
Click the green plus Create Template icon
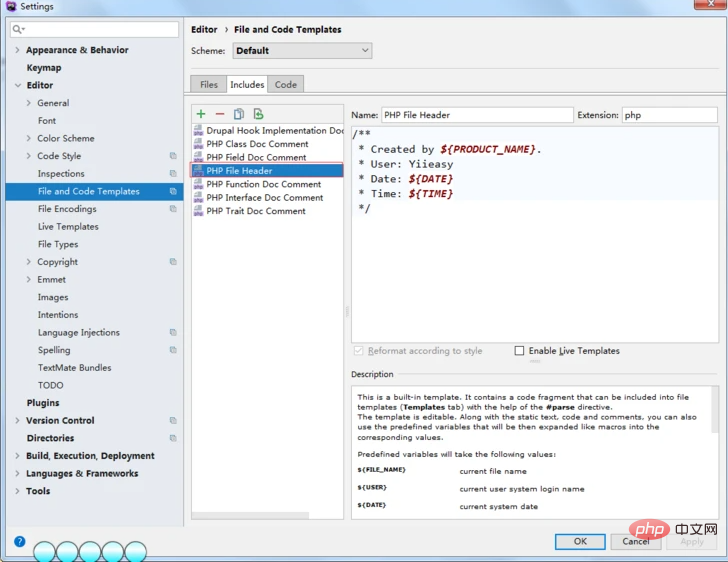tap(201, 114)
